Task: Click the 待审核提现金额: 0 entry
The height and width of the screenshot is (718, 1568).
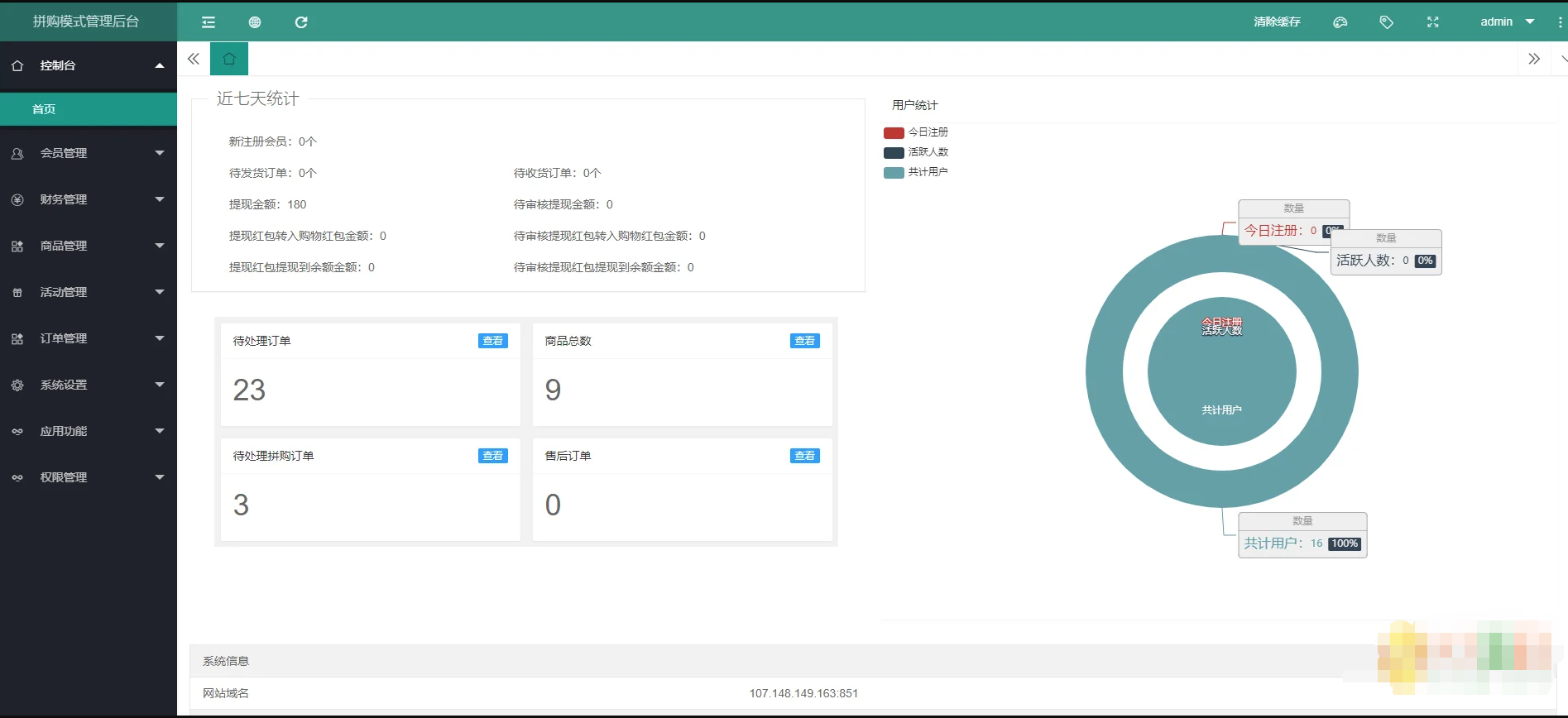Action: pos(563,204)
